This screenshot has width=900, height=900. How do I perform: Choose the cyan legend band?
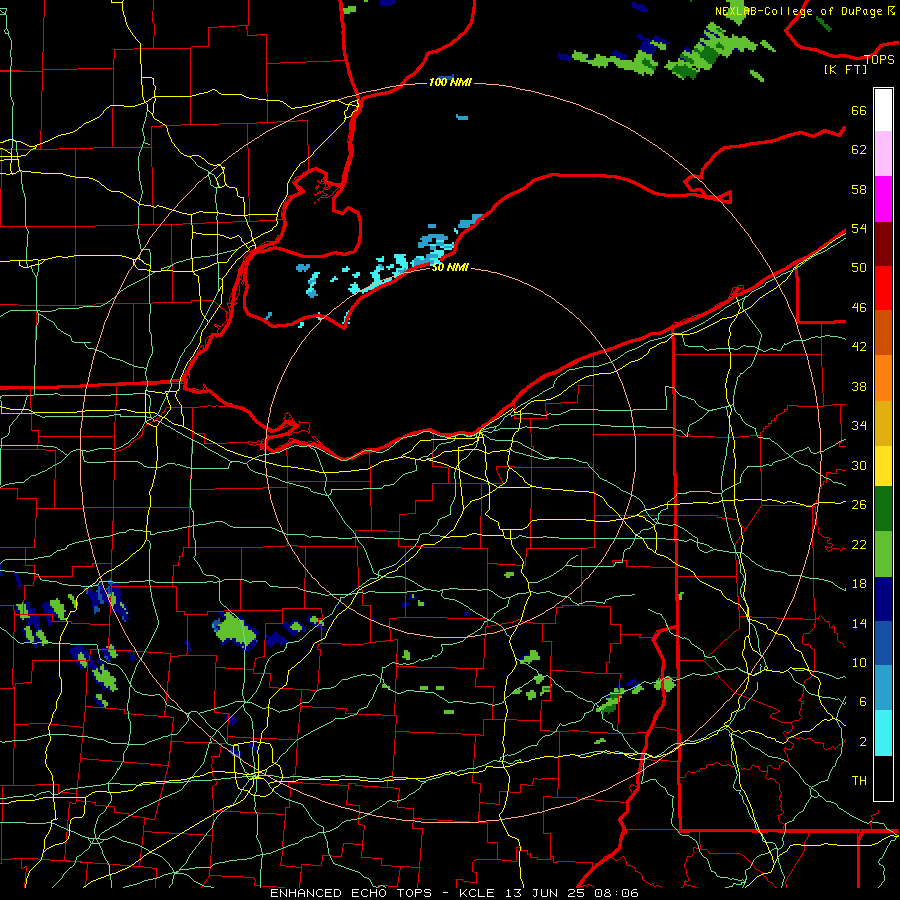tap(883, 733)
